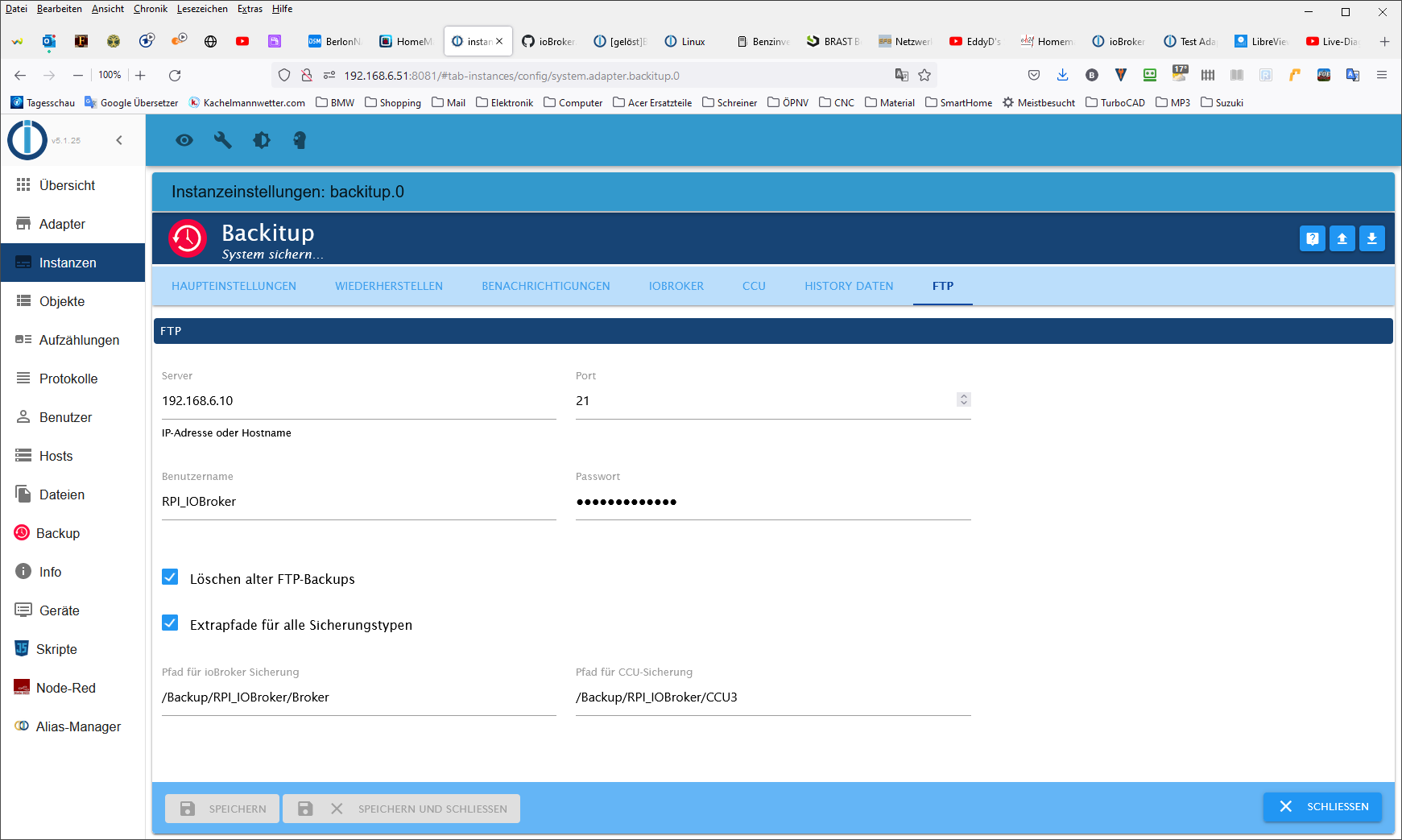This screenshot has height=840, width=1402.
Task: Open Skripte in the sidebar
Action: 72,649
